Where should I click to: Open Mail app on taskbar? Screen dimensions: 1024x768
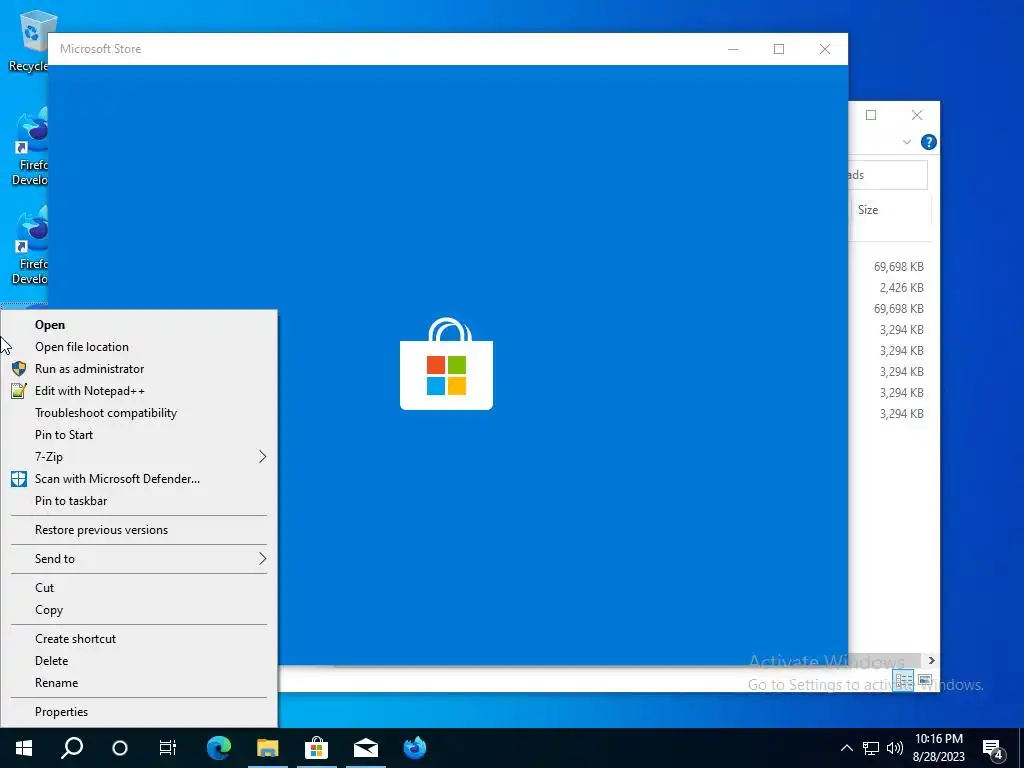[366, 748]
